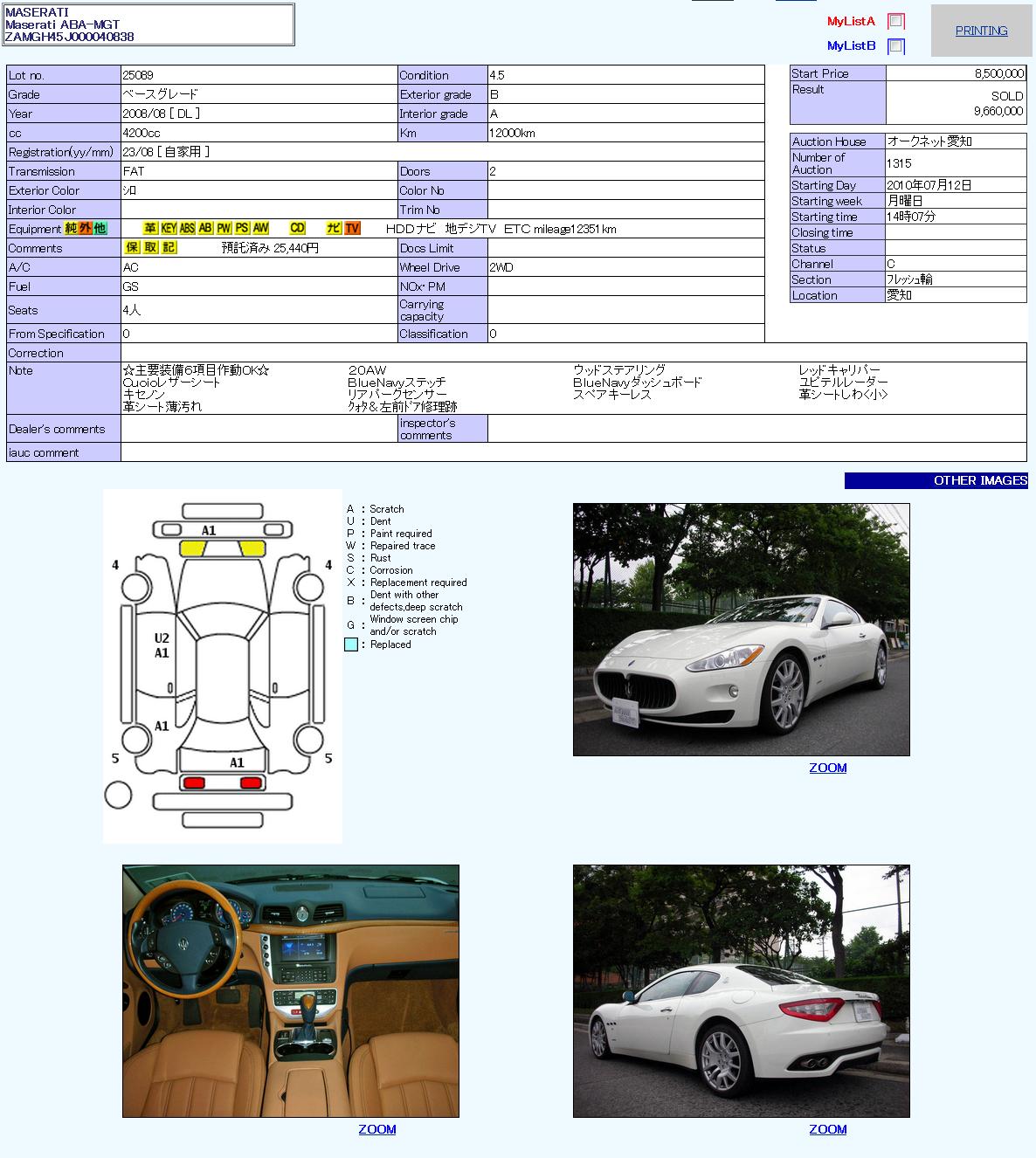Tick the MyListB checkbox

pos(896,46)
